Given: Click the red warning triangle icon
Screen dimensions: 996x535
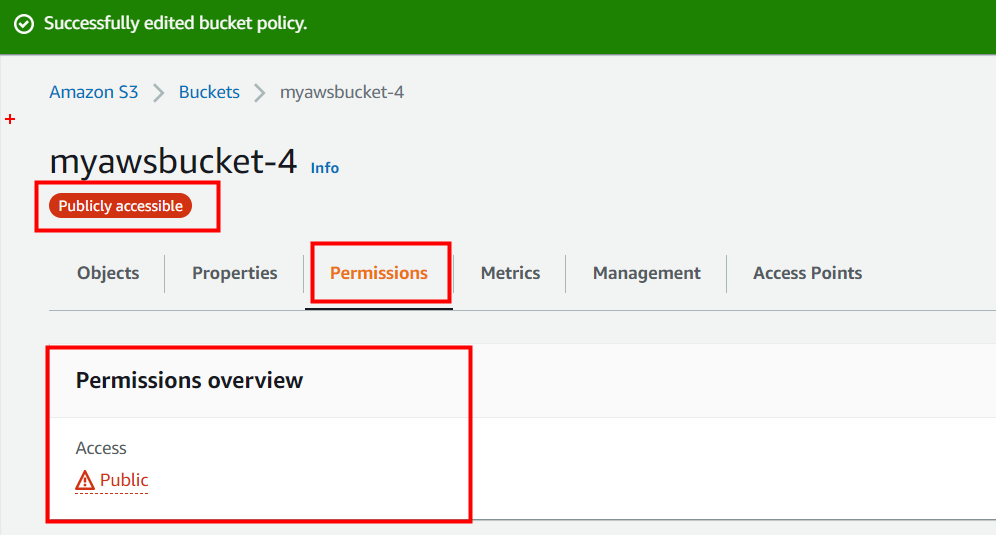Looking at the screenshot, I should 84,480.
